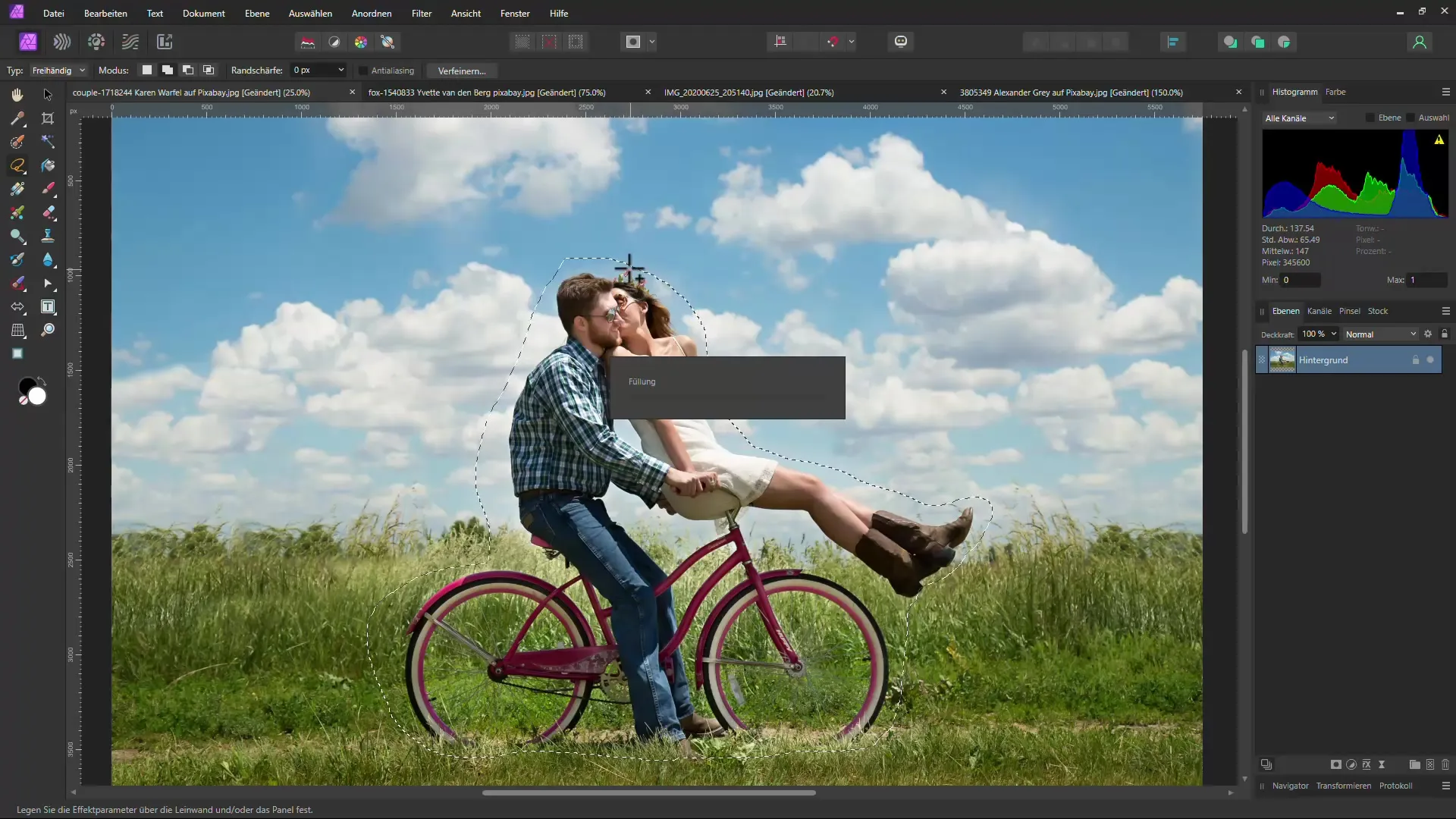The height and width of the screenshot is (819, 1456).
Task: Select the Gradient tool
Action: pyautogui.click(x=17, y=189)
